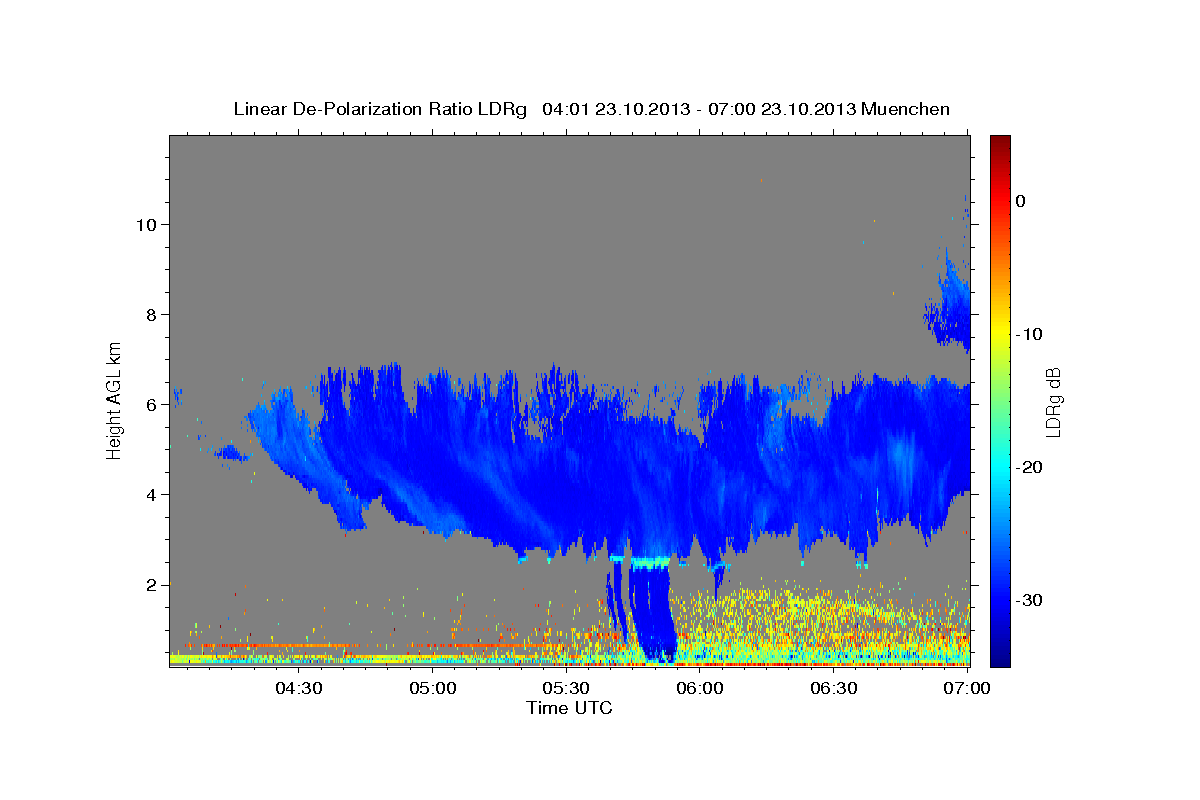Click the 05:30 time tick label
The height and width of the screenshot is (800, 1200).
(566, 688)
